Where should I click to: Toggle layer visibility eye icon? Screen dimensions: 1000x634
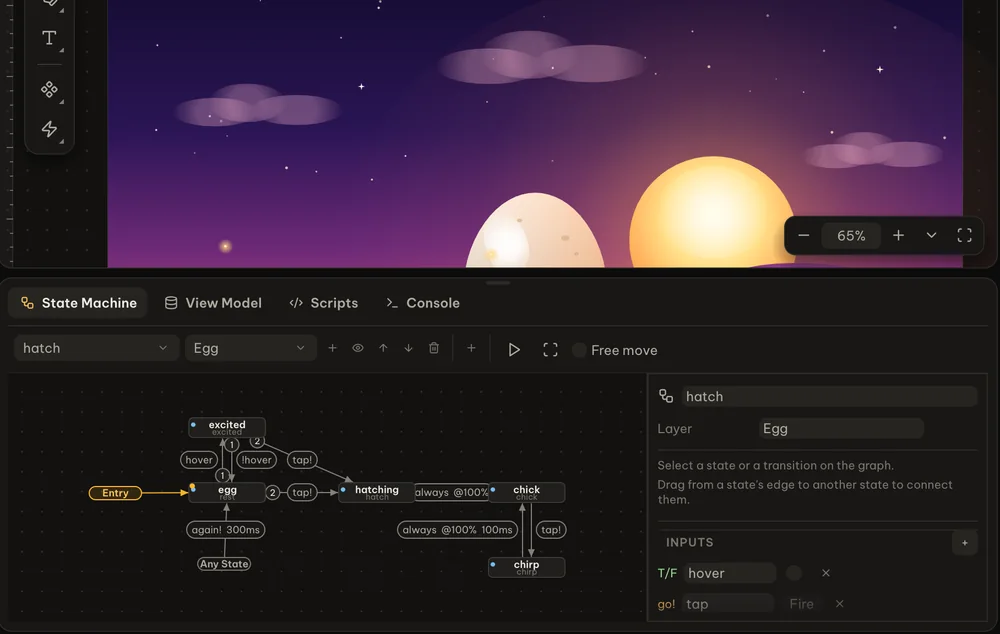pos(358,348)
